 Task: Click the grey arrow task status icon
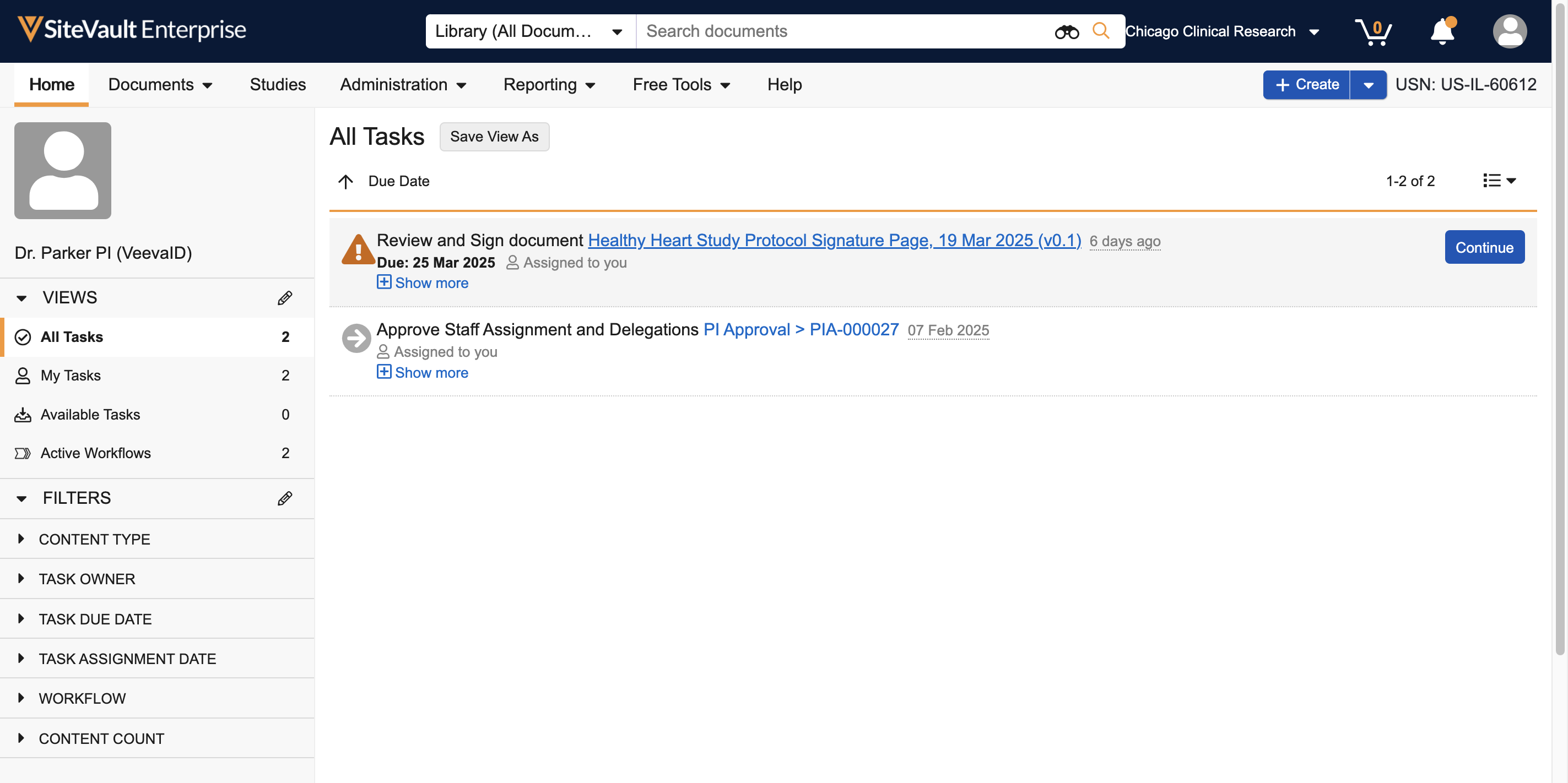[x=356, y=338]
